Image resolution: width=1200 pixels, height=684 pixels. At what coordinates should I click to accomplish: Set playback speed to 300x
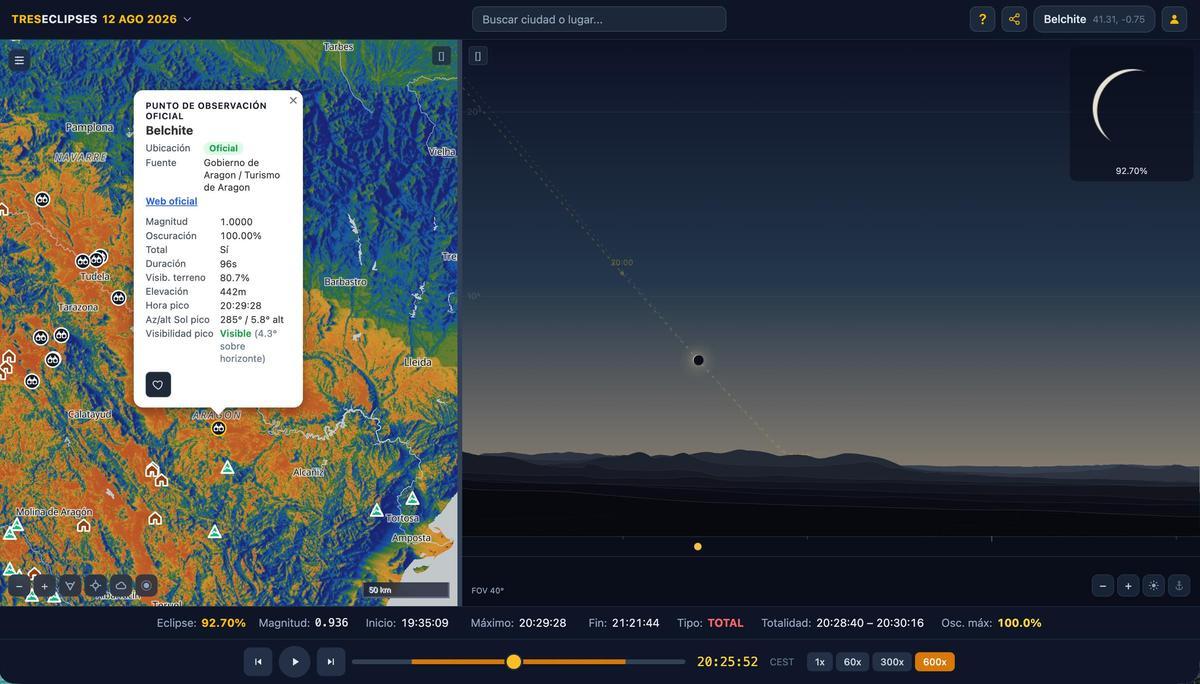click(x=892, y=662)
